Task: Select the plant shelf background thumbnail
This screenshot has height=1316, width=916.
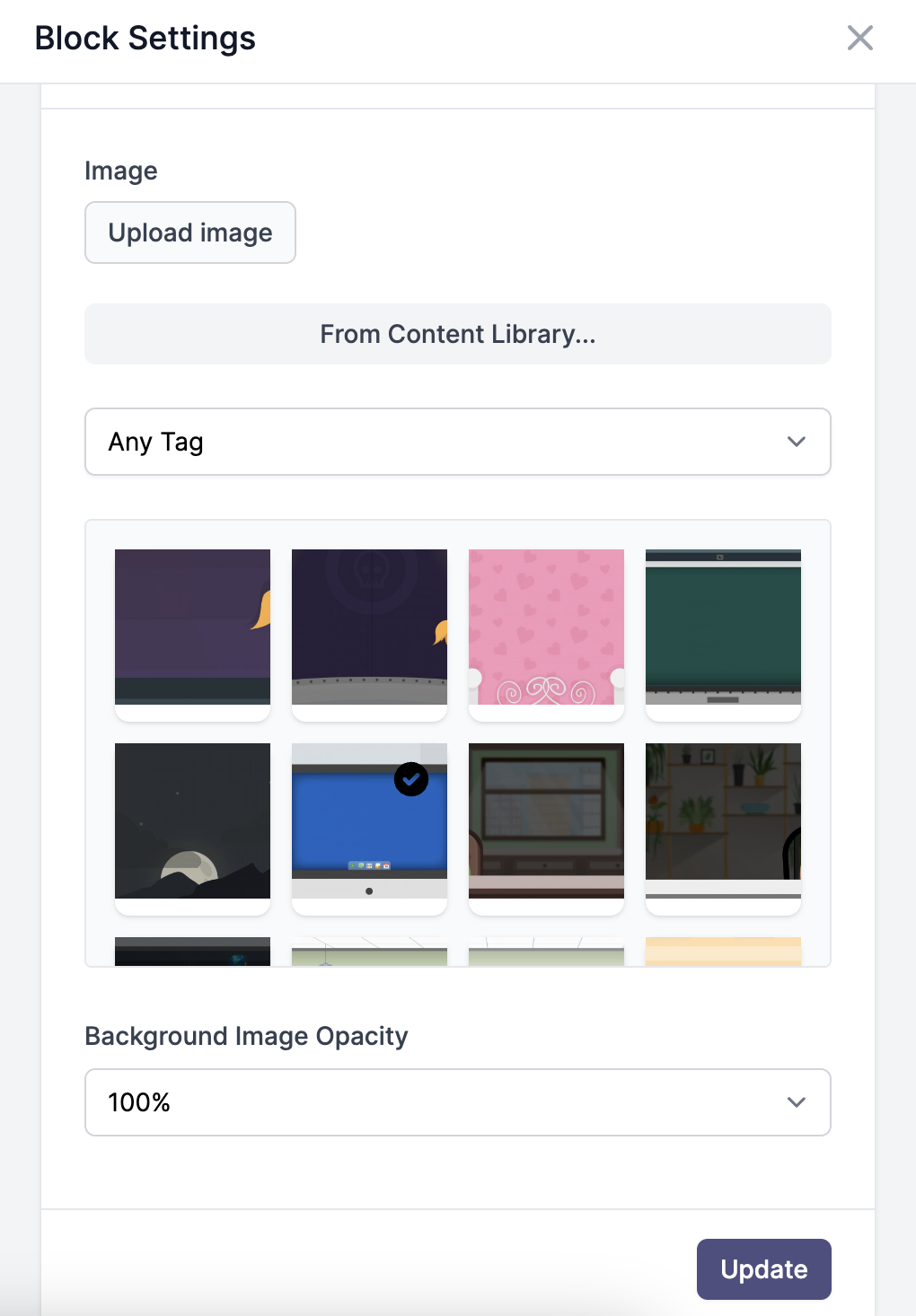Action: pos(723,821)
